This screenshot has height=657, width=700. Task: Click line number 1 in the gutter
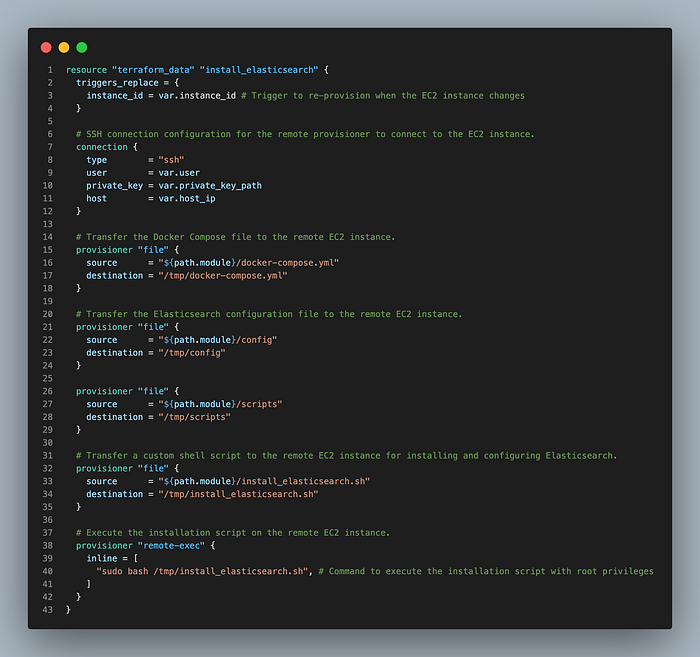(50, 70)
